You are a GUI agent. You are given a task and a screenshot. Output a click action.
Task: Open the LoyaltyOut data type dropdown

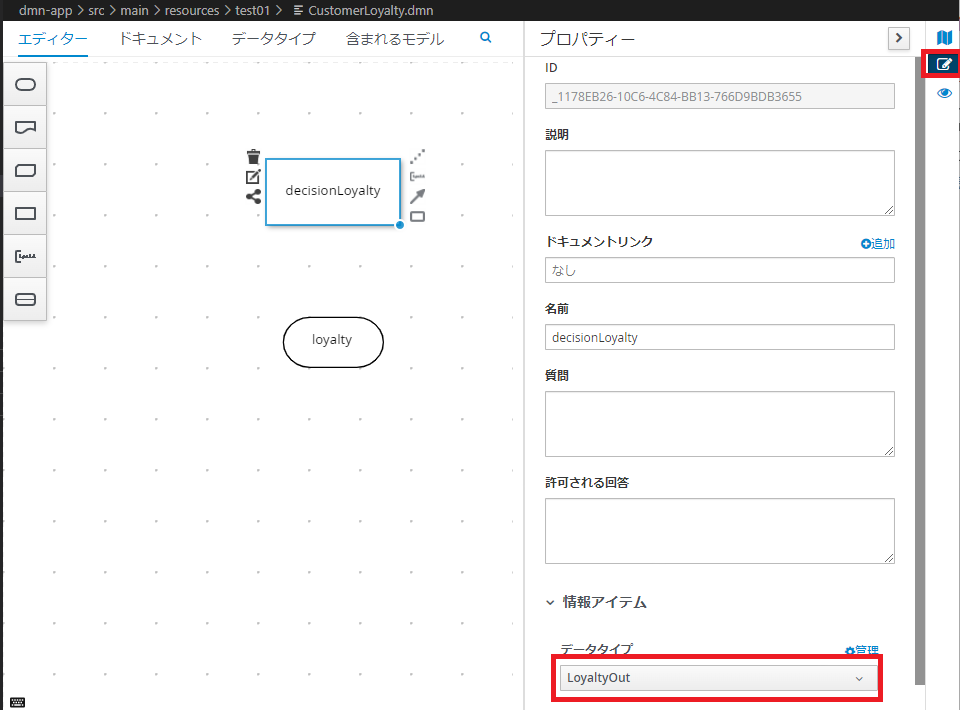pyautogui.click(x=718, y=678)
